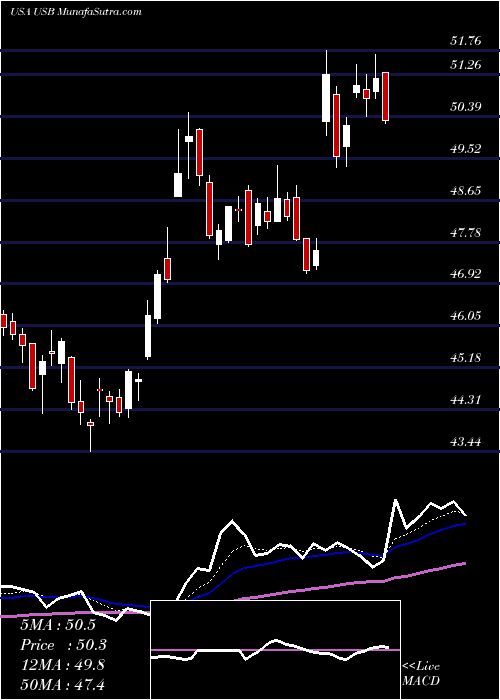
Task: Click the USA USB MunafaSutra.com title
Action: [75, 11]
